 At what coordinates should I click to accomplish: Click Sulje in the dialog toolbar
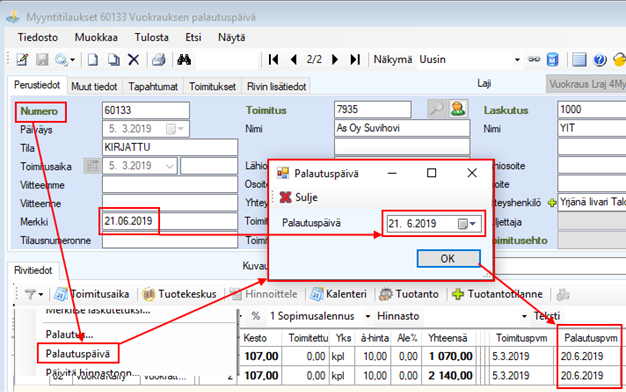(299, 197)
